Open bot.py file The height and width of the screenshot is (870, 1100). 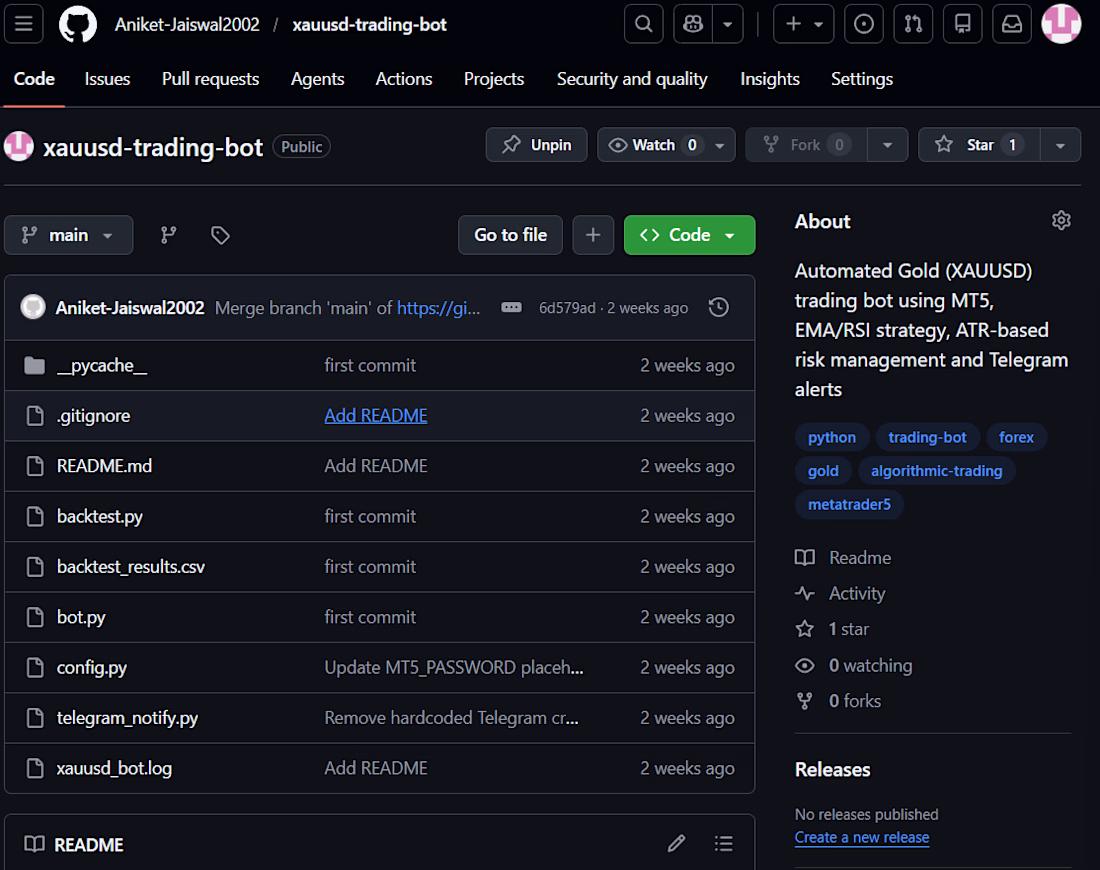click(x=81, y=617)
